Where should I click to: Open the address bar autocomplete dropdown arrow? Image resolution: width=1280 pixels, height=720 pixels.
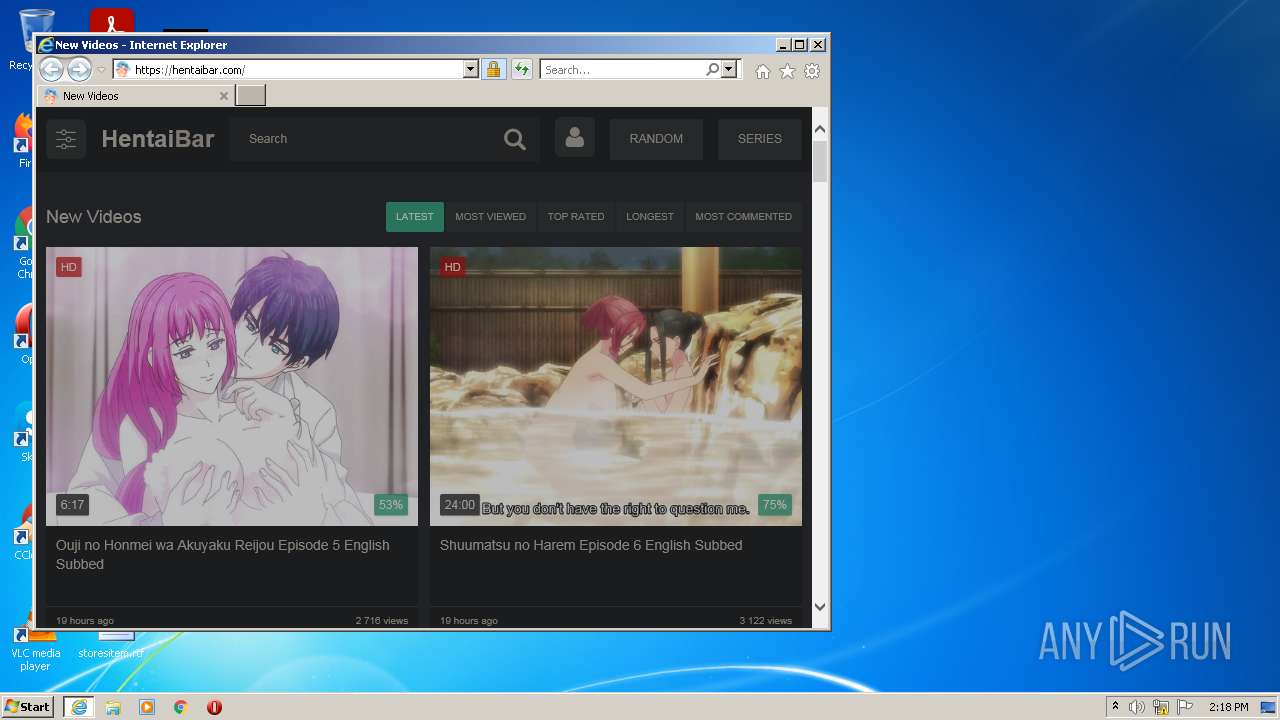coord(470,69)
